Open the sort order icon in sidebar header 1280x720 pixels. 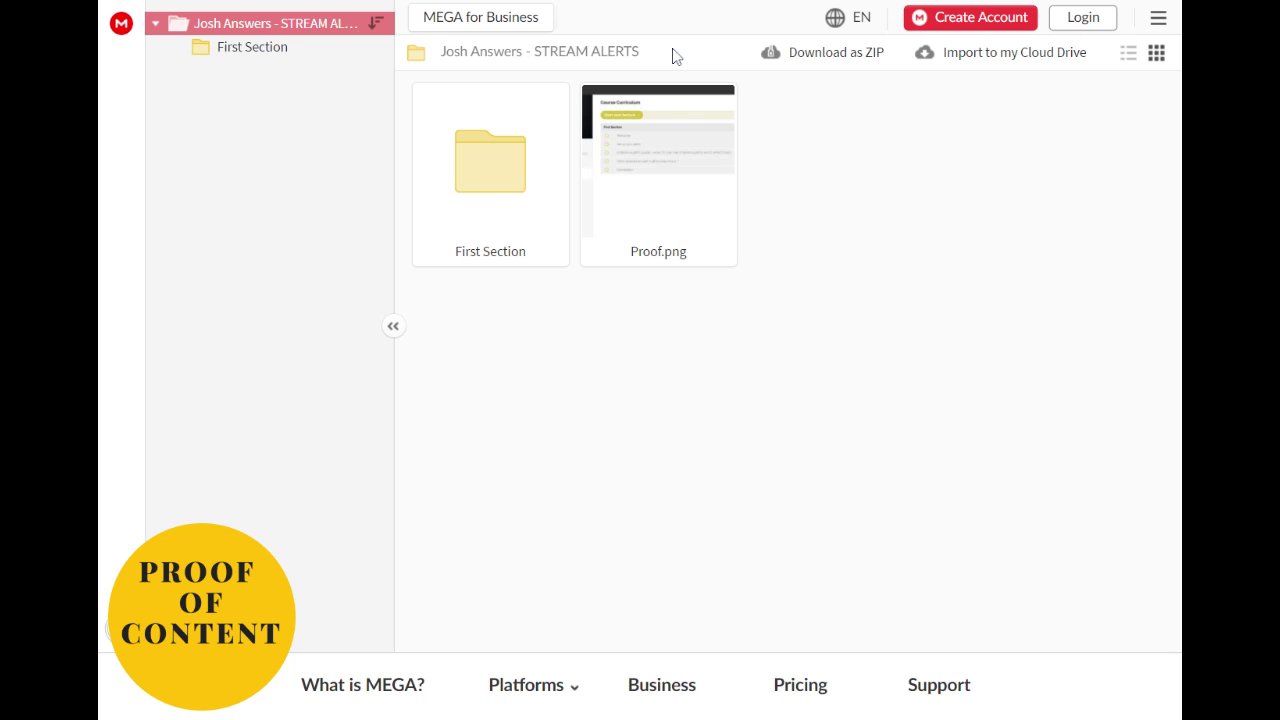coord(376,23)
